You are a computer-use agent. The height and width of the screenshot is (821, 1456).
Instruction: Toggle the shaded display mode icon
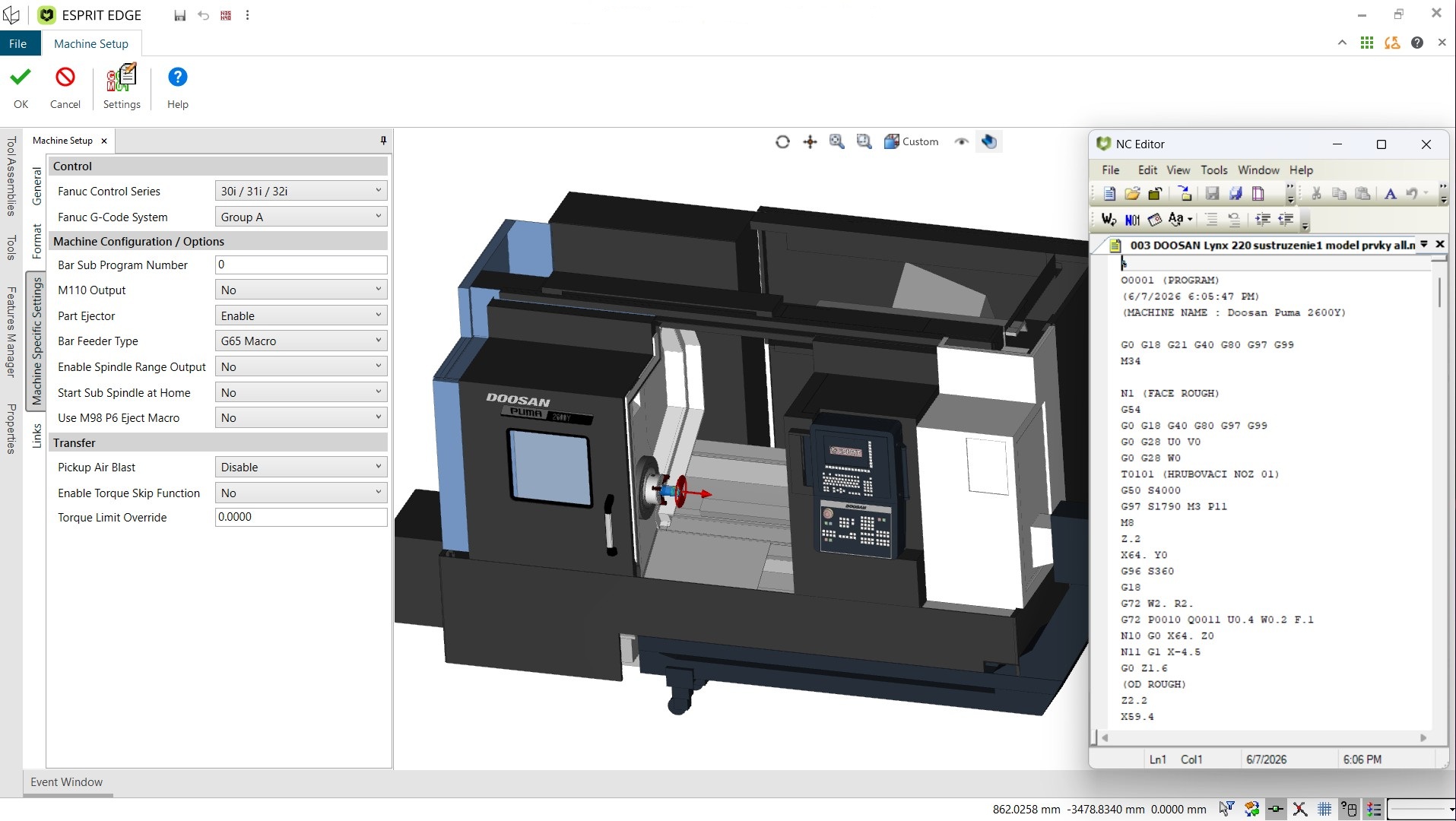pyautogui.click(x=988, y=141)
